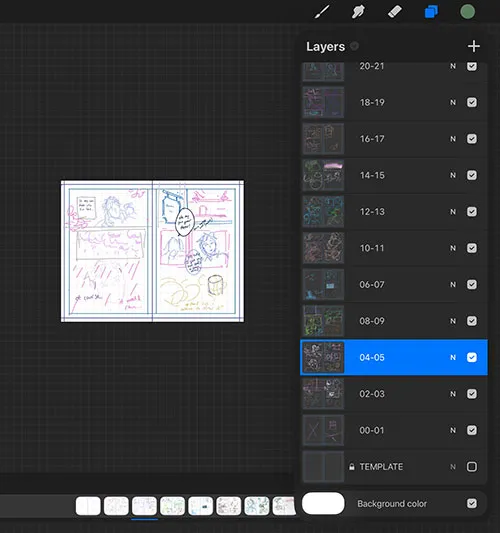Screen dimensions: 500x533
Task: Hide the 02-03 layer
Action: 472,394
